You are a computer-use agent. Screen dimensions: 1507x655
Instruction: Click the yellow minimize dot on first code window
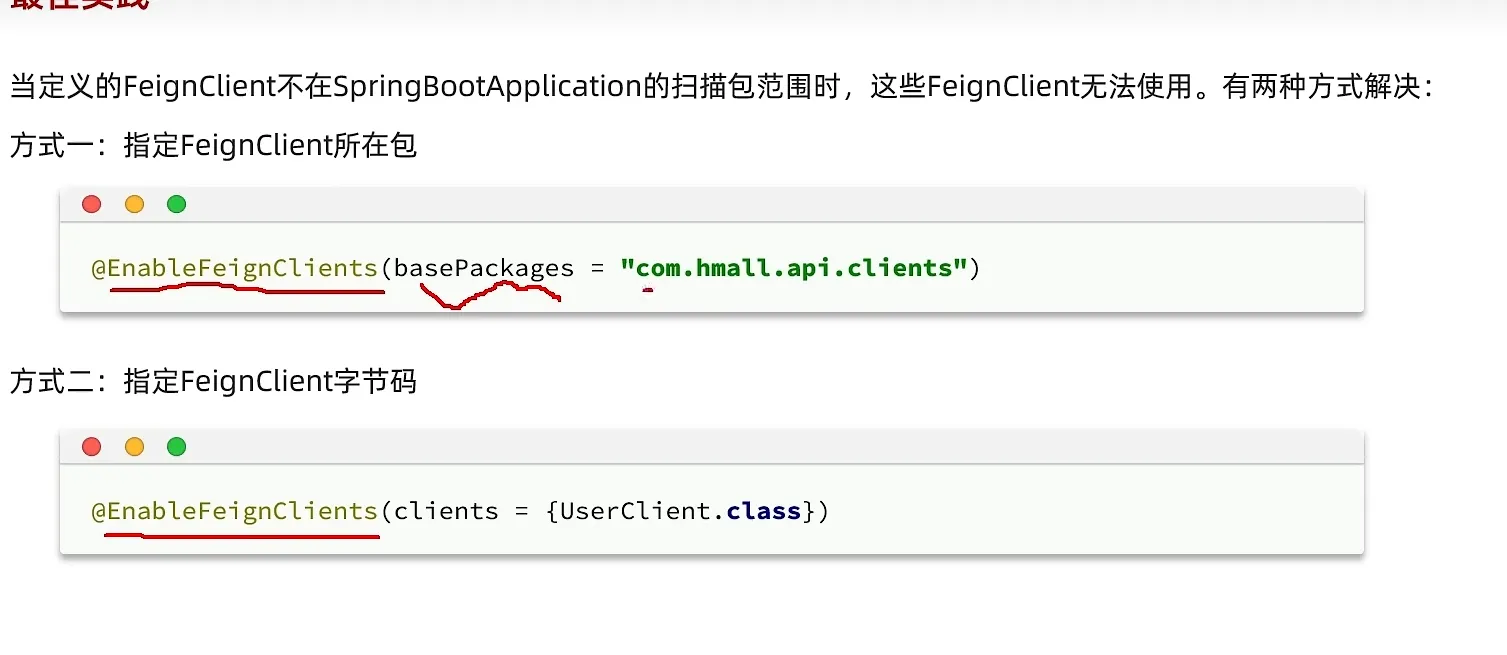tap(134, 203)
